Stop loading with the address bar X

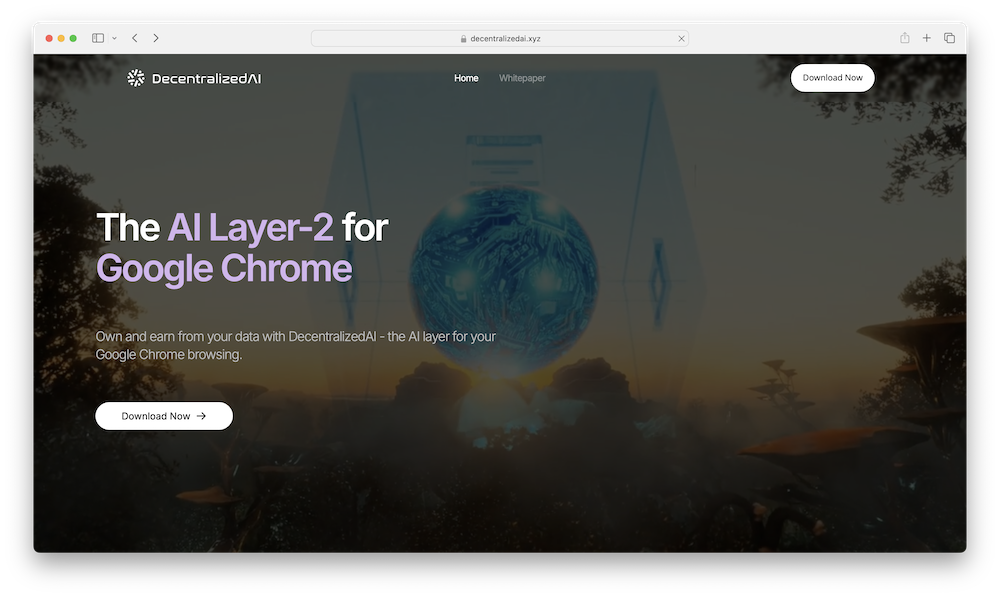(681, 39)
